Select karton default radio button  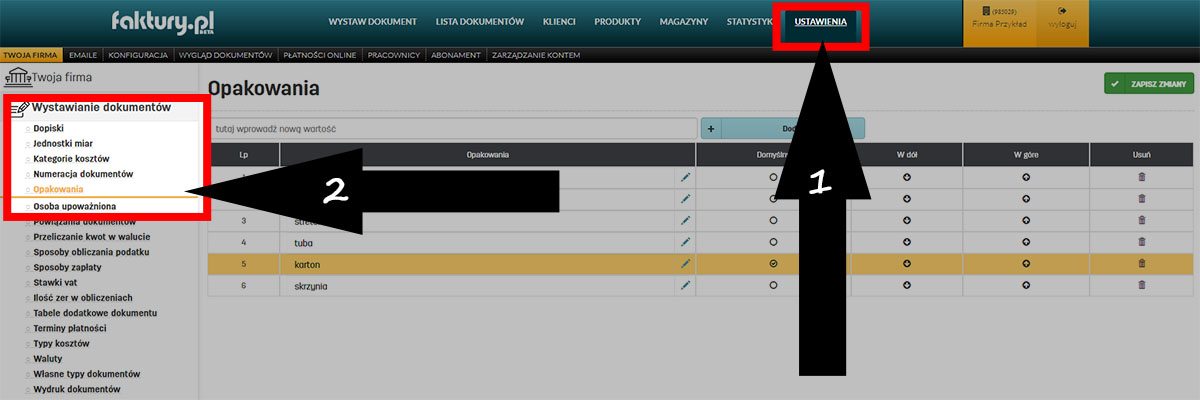coord(773,263)
